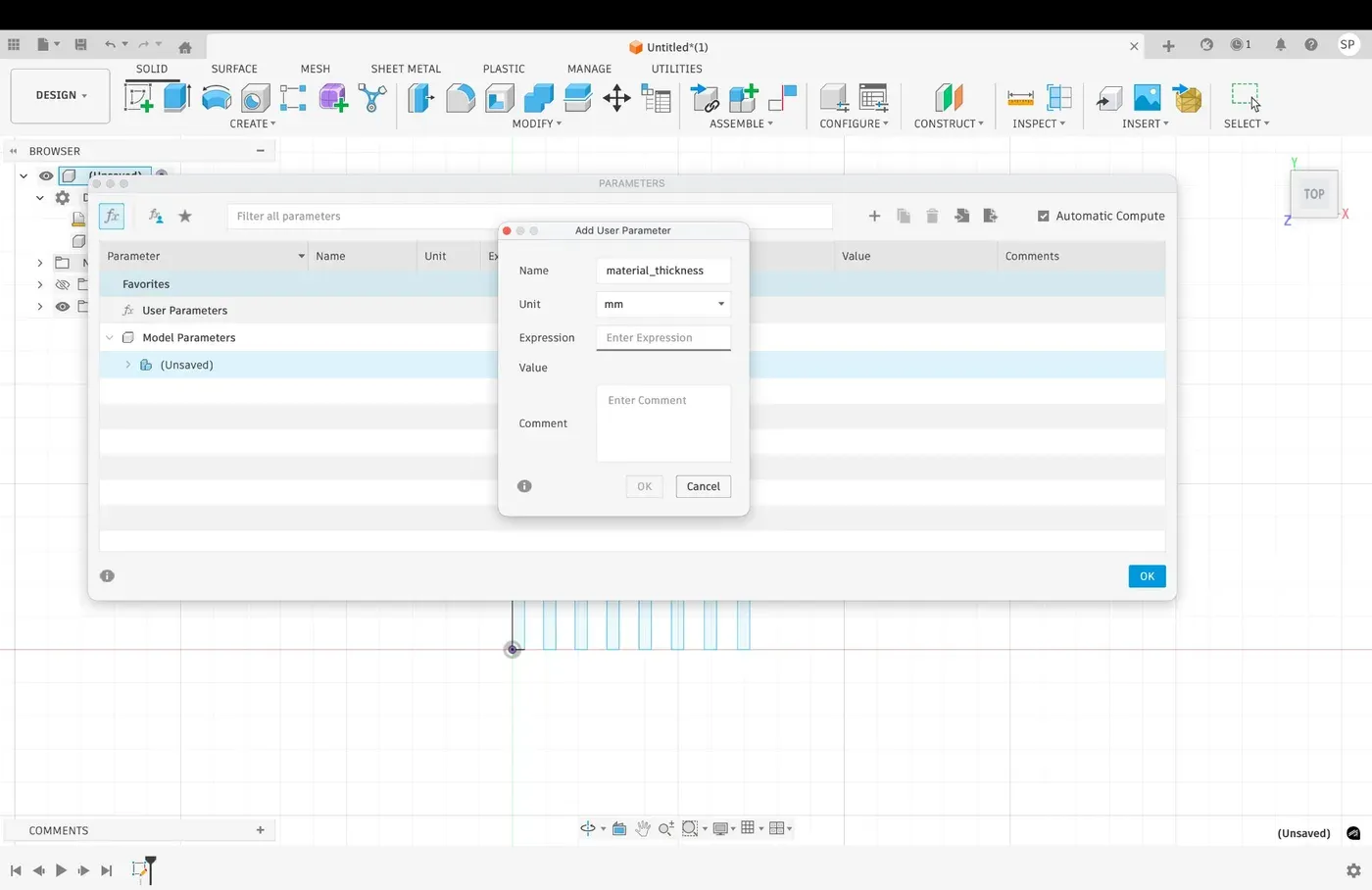
Task: Toggle Automatic Compute checkbox
Action: click(x=1044, y=216)
